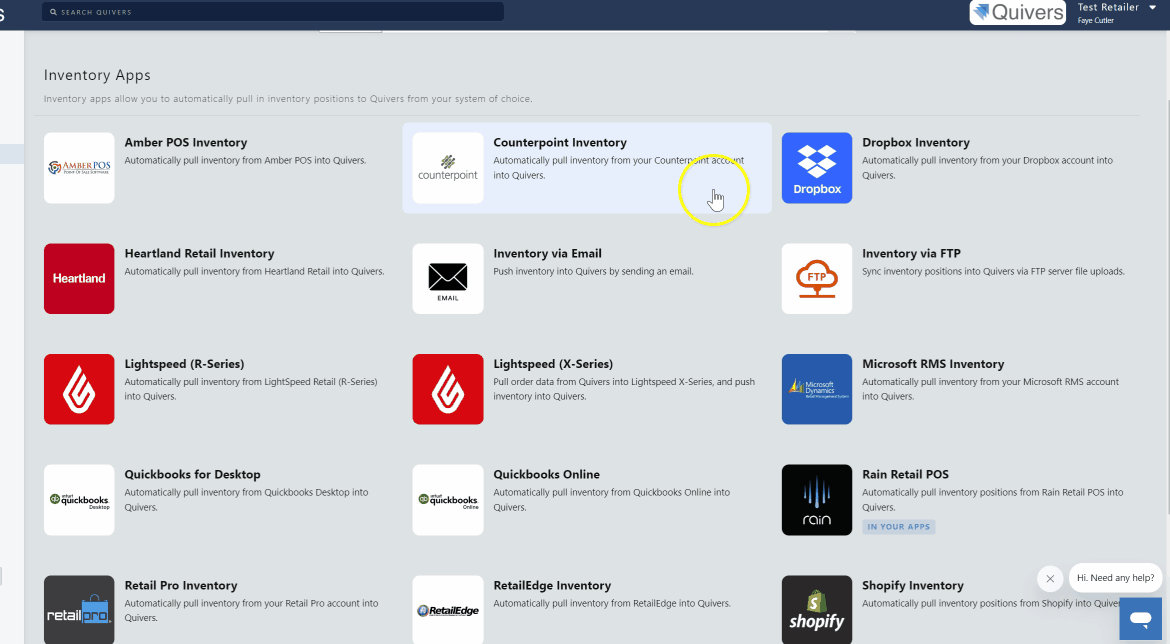Open Counterpoint Inventory title link

click(560, 143)
